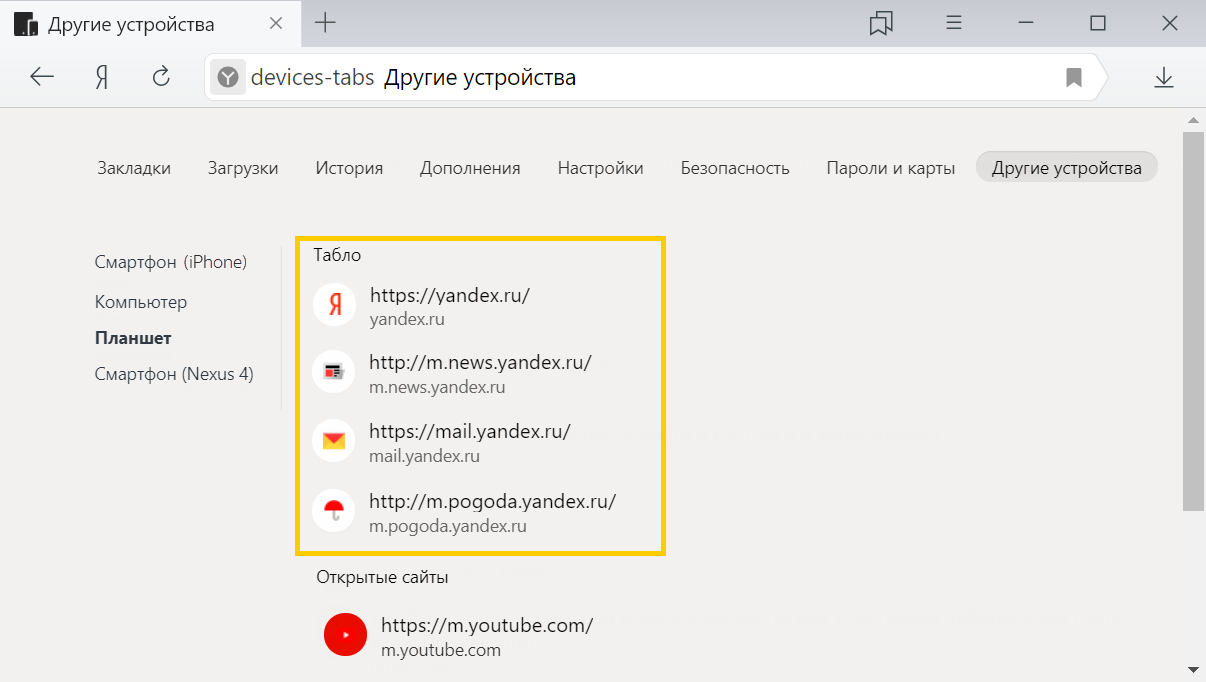This screenshot has width=1206, height=682.
Task: Click the scrollbar up arrow
Action: pyautogui.click(x=1191, y=120)
